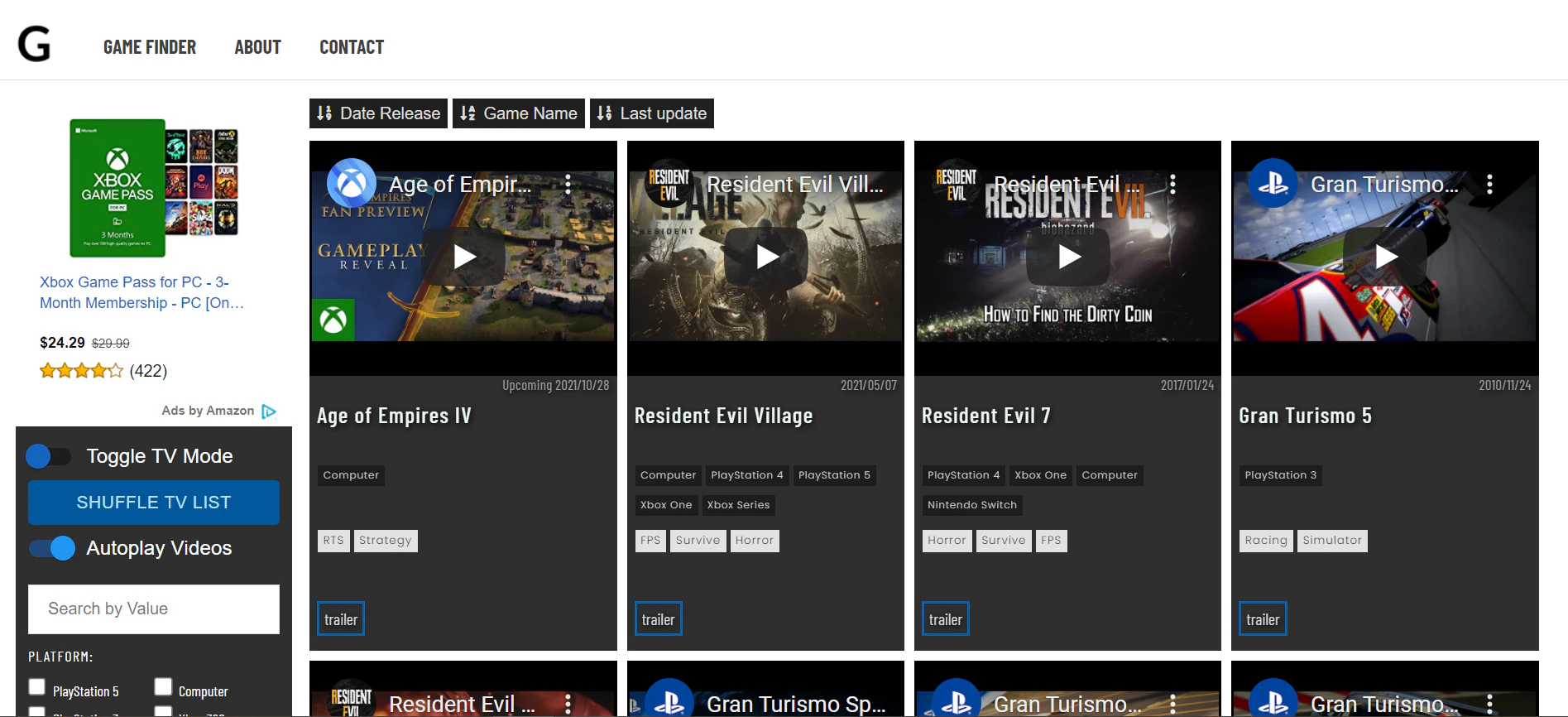The width and height of the screenshot is (1568, 717).
Task: Select Horror tag on Resident Evil Village
Action: (755, 541)
